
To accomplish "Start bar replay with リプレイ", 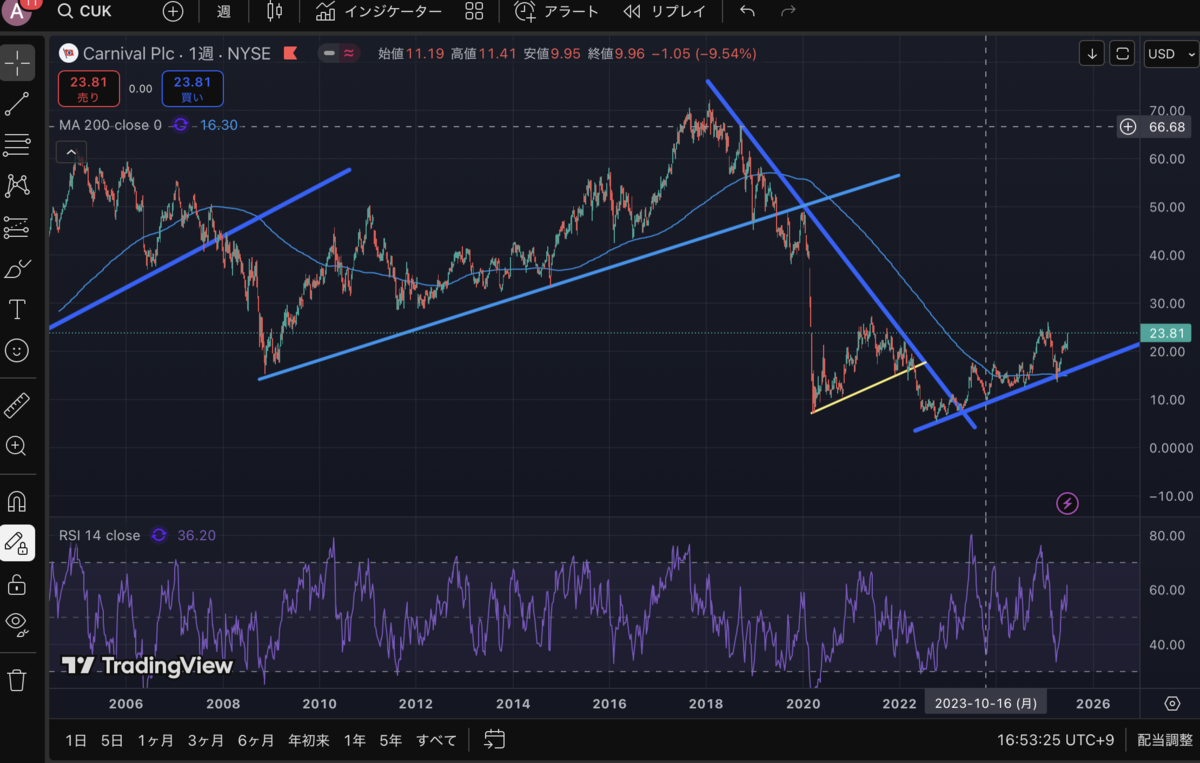I will (664, 12).
